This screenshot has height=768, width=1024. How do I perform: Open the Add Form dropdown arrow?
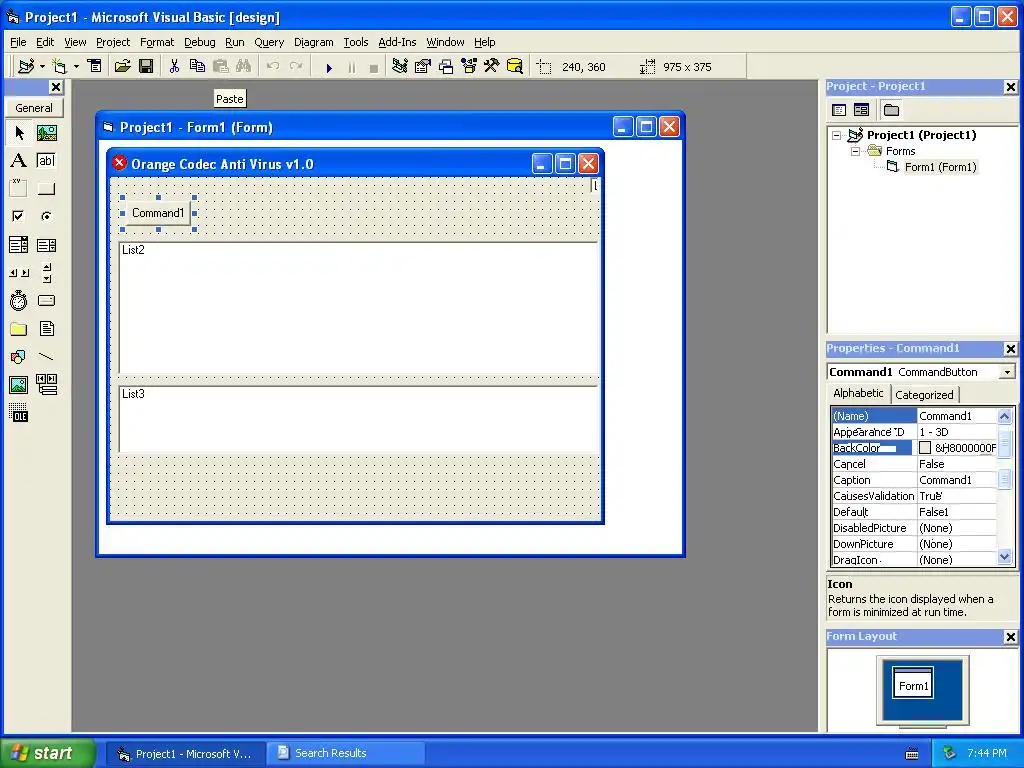[x=76, y=67]
